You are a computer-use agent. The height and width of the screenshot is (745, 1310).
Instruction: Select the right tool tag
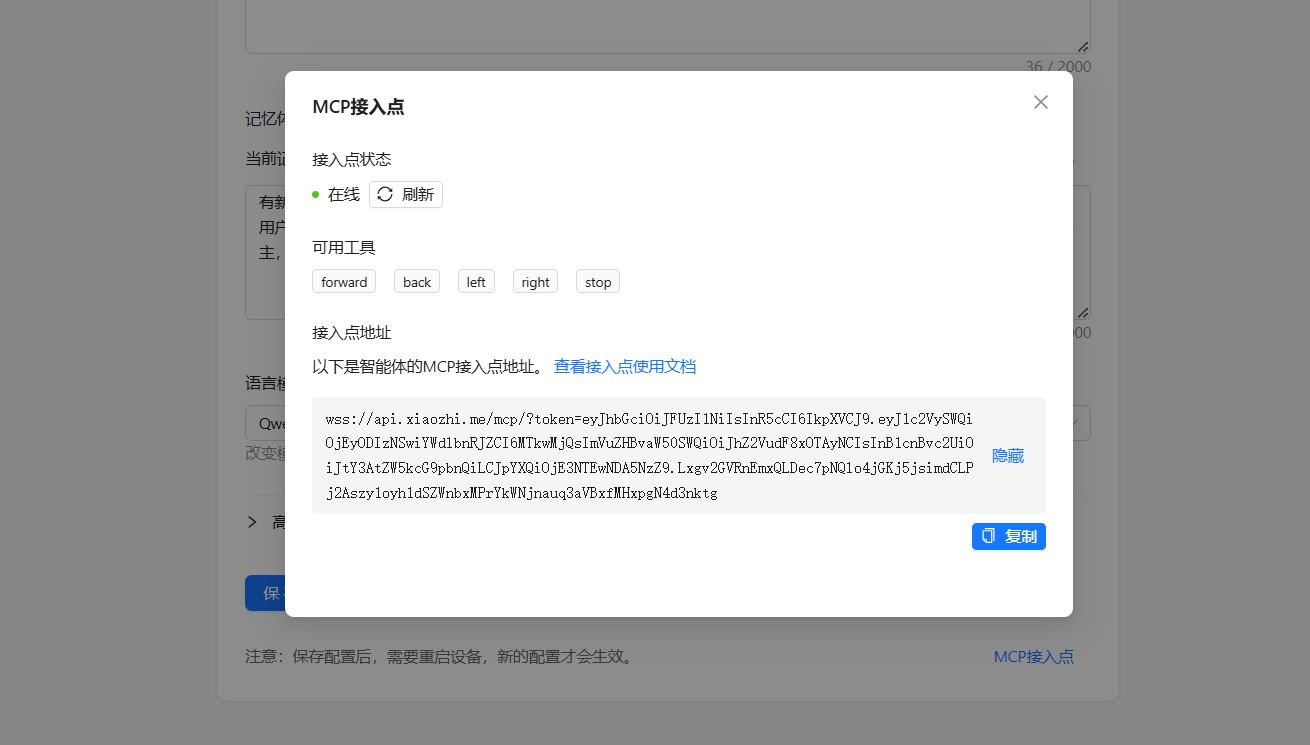click(535, 282)
